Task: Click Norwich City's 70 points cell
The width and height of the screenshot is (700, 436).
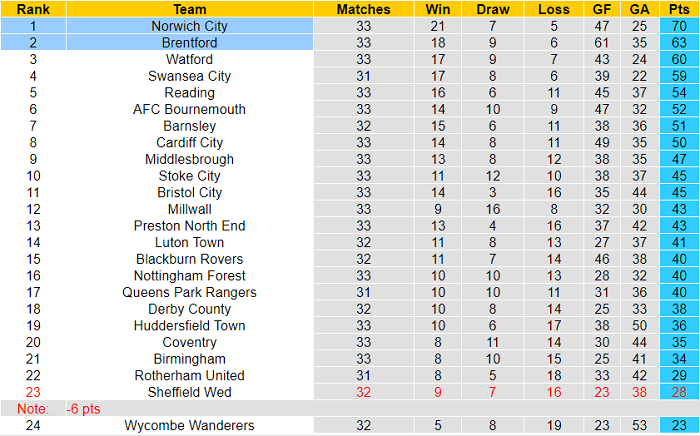Action: [680, 26]
